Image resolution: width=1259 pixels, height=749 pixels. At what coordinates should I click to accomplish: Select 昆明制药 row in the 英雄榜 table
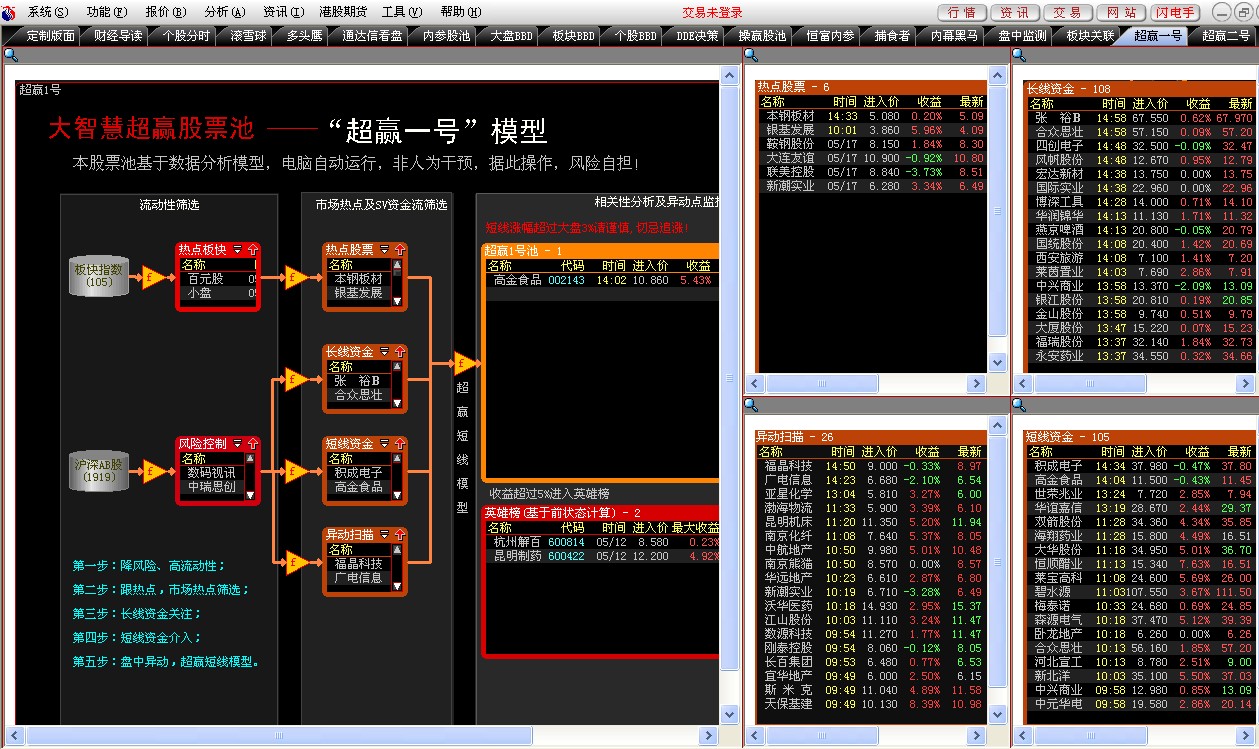point(600,556)
